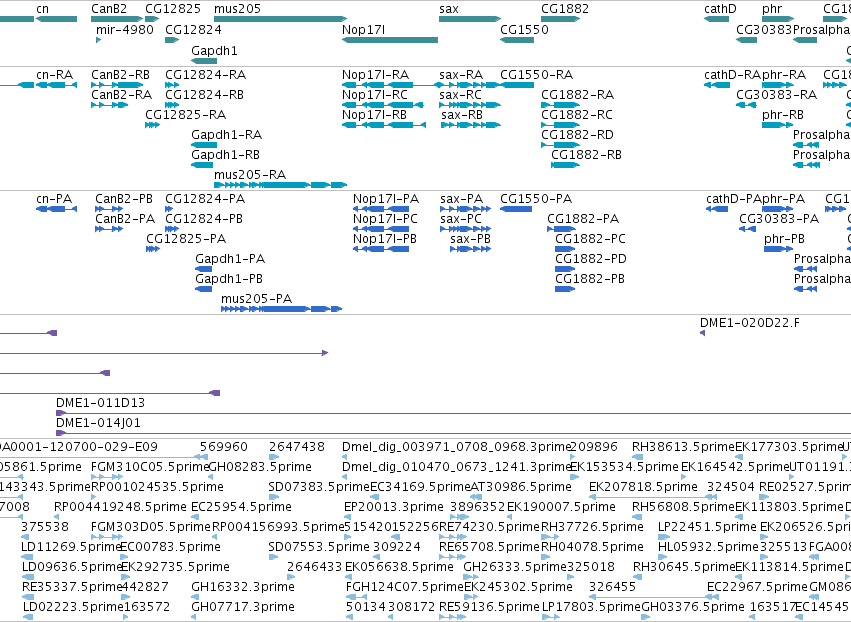This screenshot has width=851, height=622.
Task: Click EST label RH30645.5prime
Action: [684, 566]
